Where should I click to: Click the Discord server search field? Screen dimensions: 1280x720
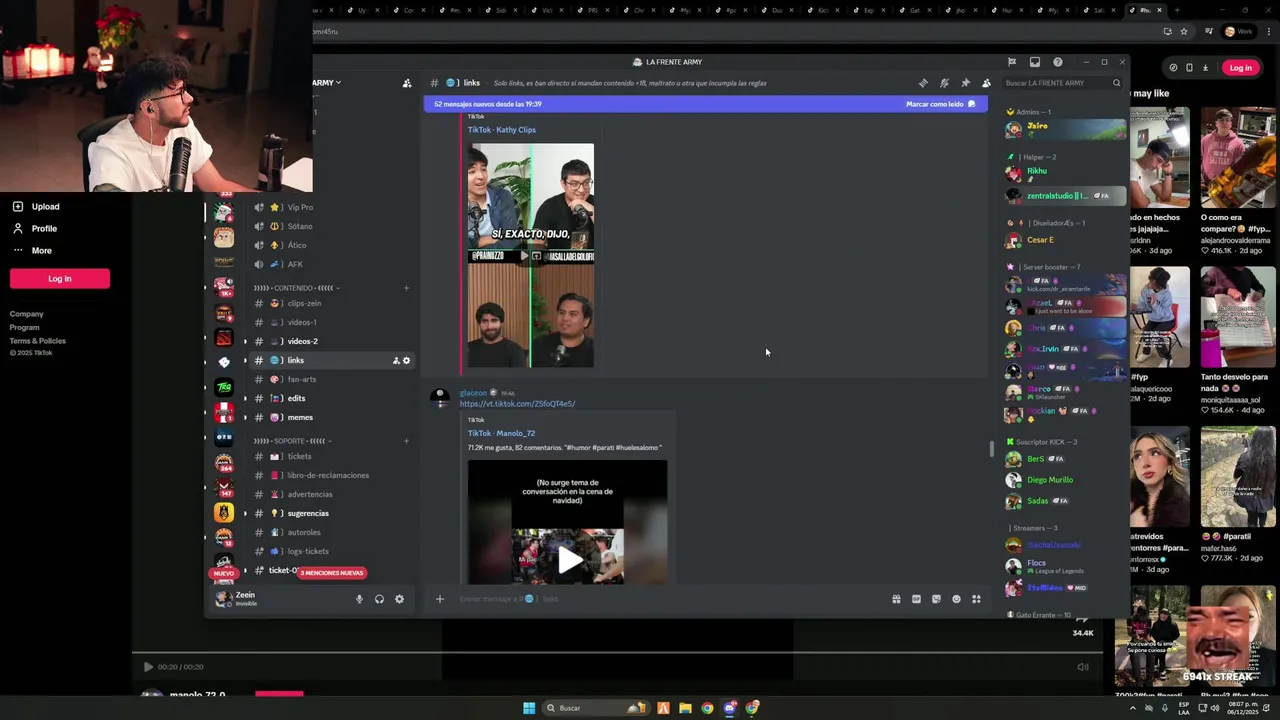pyautogui.click(x=1062, y=83)
